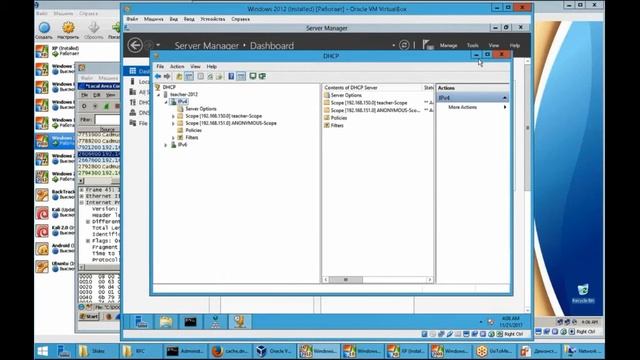This screenshot has height=360, width=640.
Task: Select XP (Installed) VM in VirtualBox list
Action: pos(57,51)
